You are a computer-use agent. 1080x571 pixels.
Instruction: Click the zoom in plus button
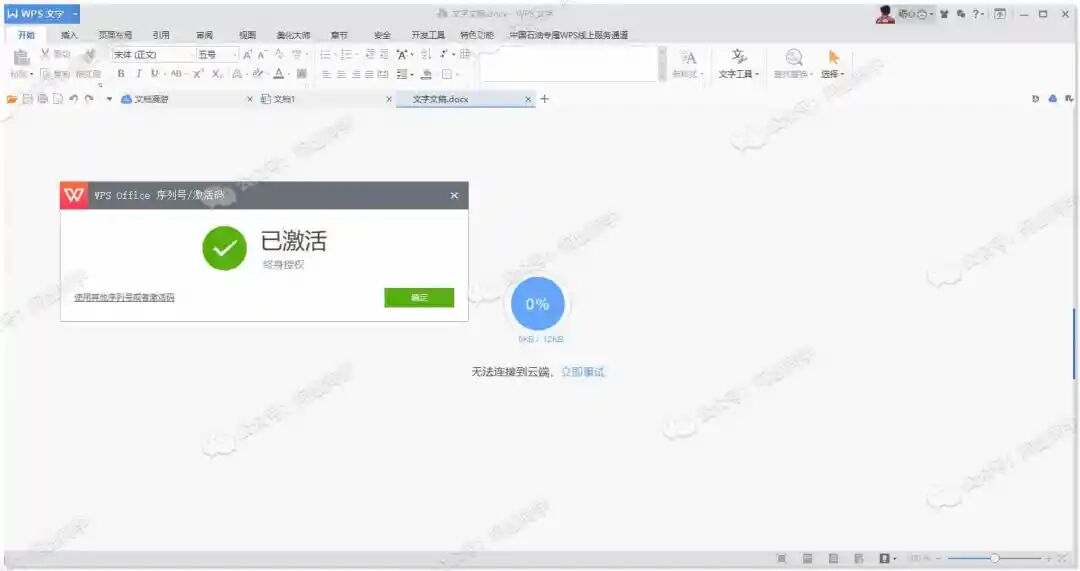1048,559
